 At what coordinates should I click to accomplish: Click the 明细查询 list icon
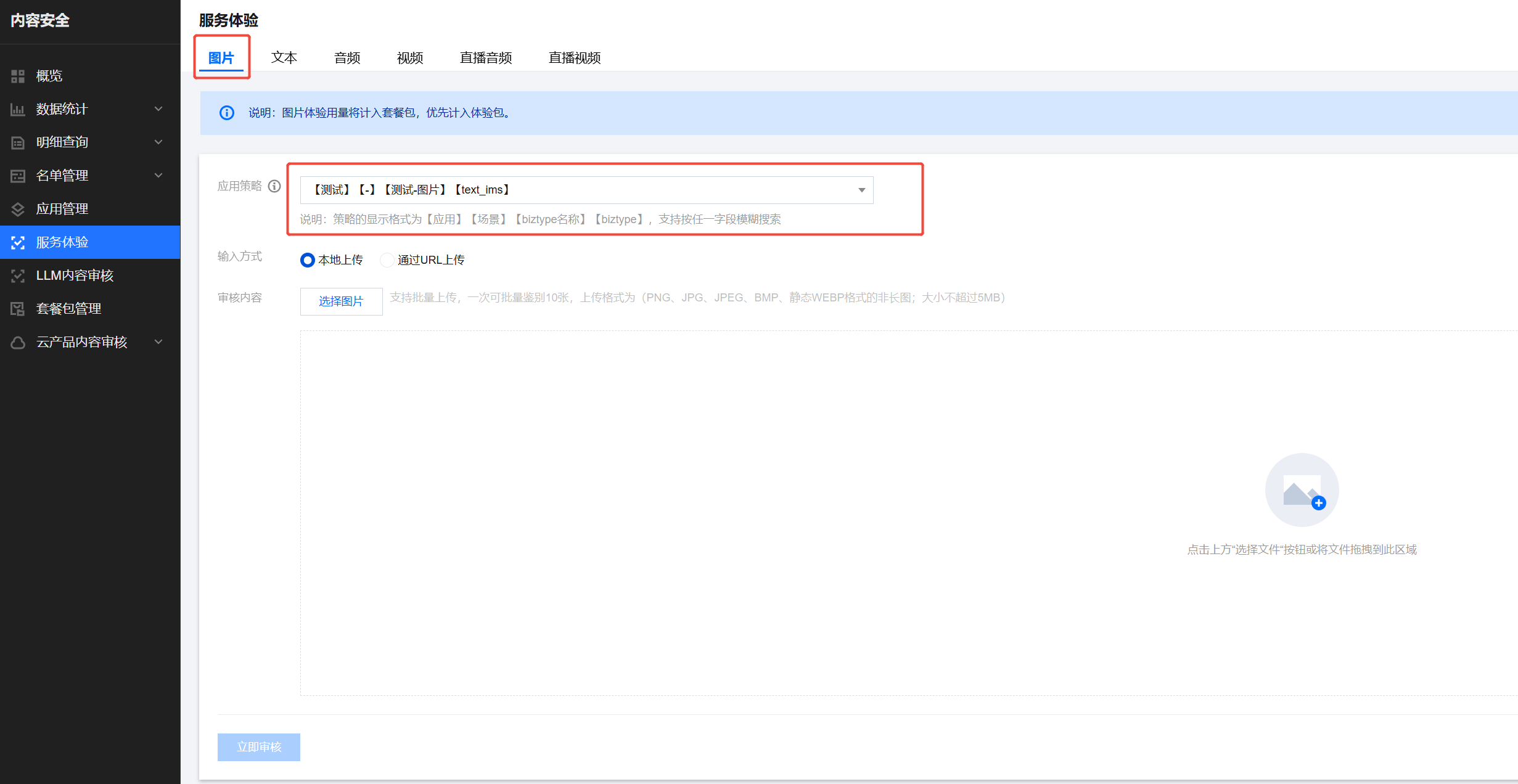(18, 142)
